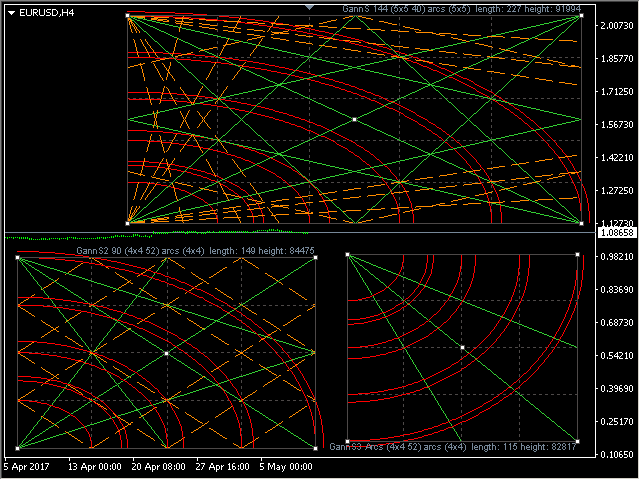Click price axis value 1.56730
The image size is (640, 480).
pos(617,124)
